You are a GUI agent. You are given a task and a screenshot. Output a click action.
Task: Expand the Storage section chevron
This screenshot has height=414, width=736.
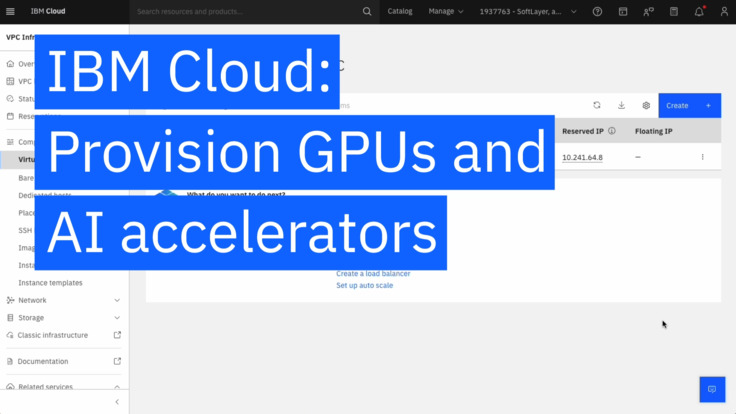pyautogui.click(x=117, y=318)
